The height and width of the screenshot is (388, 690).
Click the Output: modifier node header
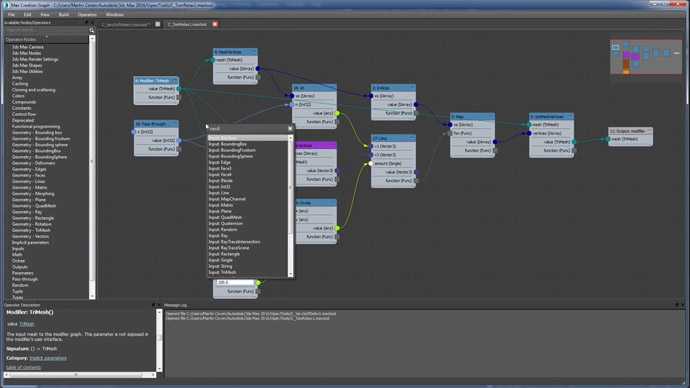(x=631, y=131)
